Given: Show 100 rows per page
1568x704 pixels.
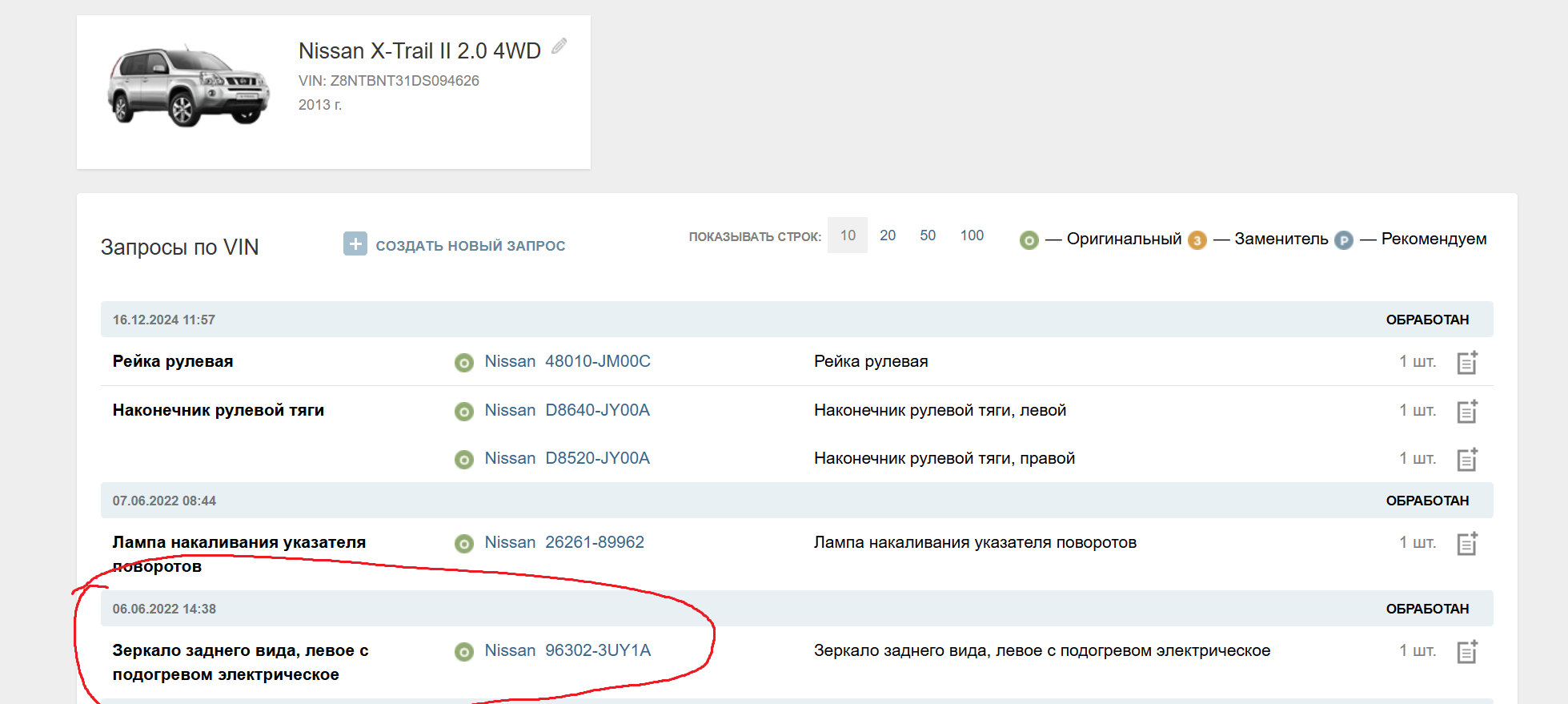Looking at the screenshot, I should (x=972, y=235).
